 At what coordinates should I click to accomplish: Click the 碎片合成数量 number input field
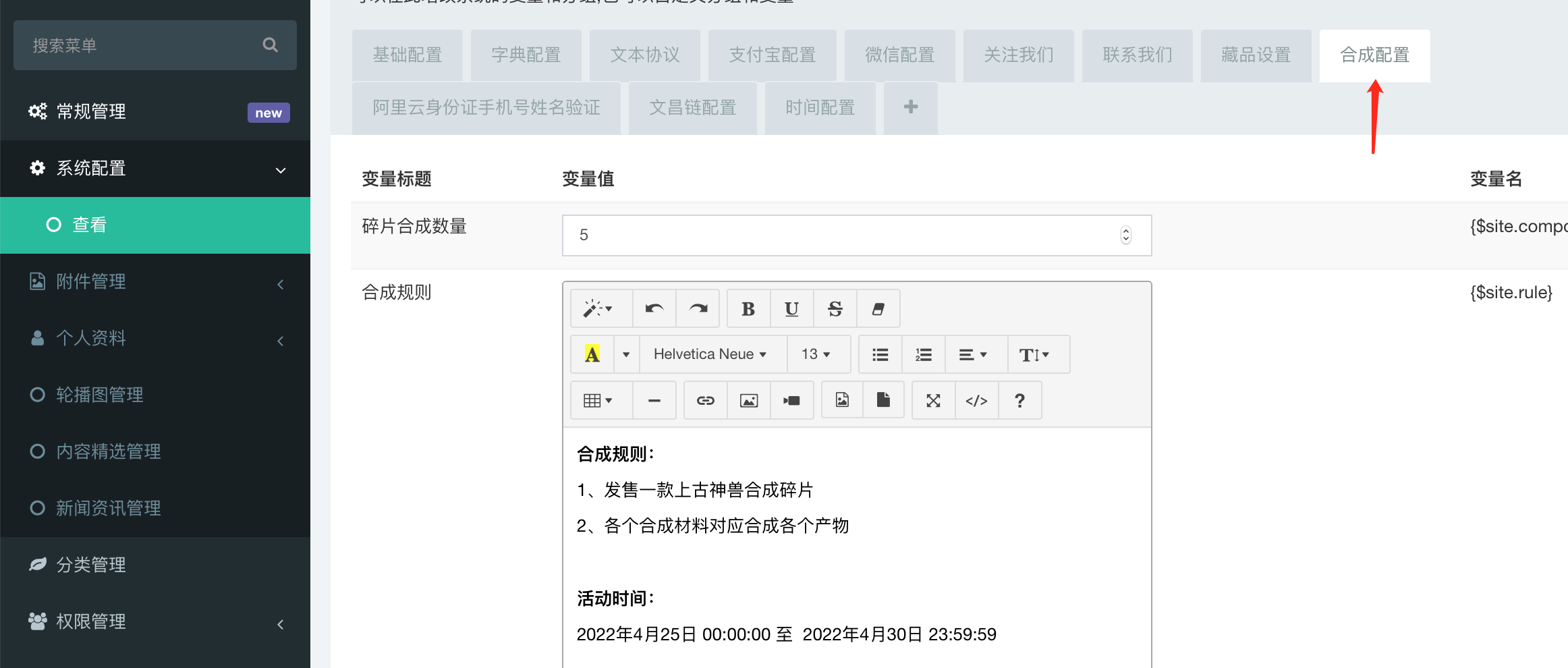tap(857, 235)
